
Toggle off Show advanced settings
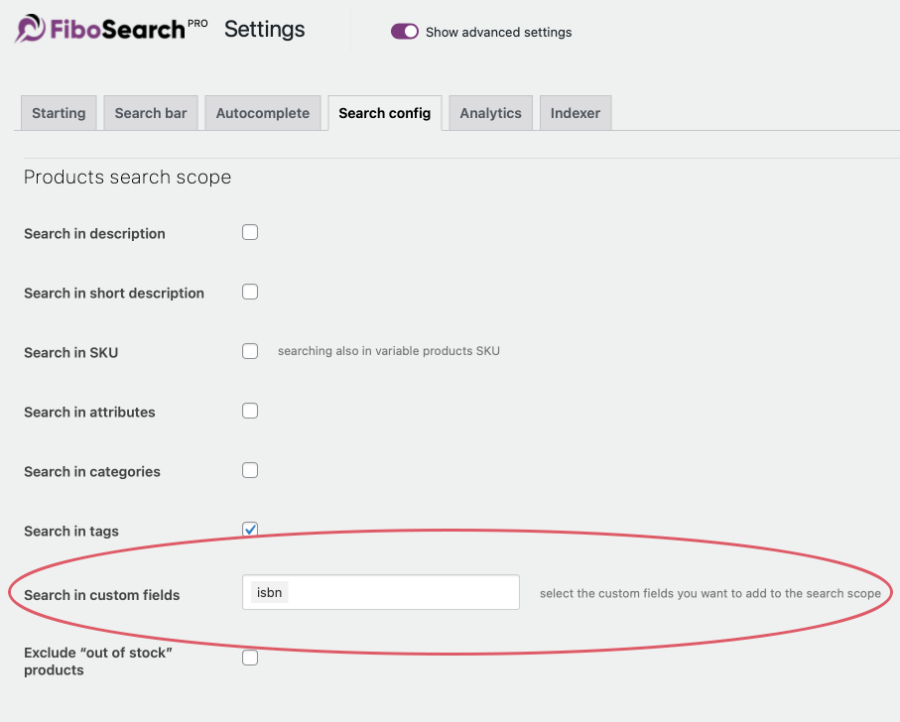pyautogui.click(x=404, y=31)
